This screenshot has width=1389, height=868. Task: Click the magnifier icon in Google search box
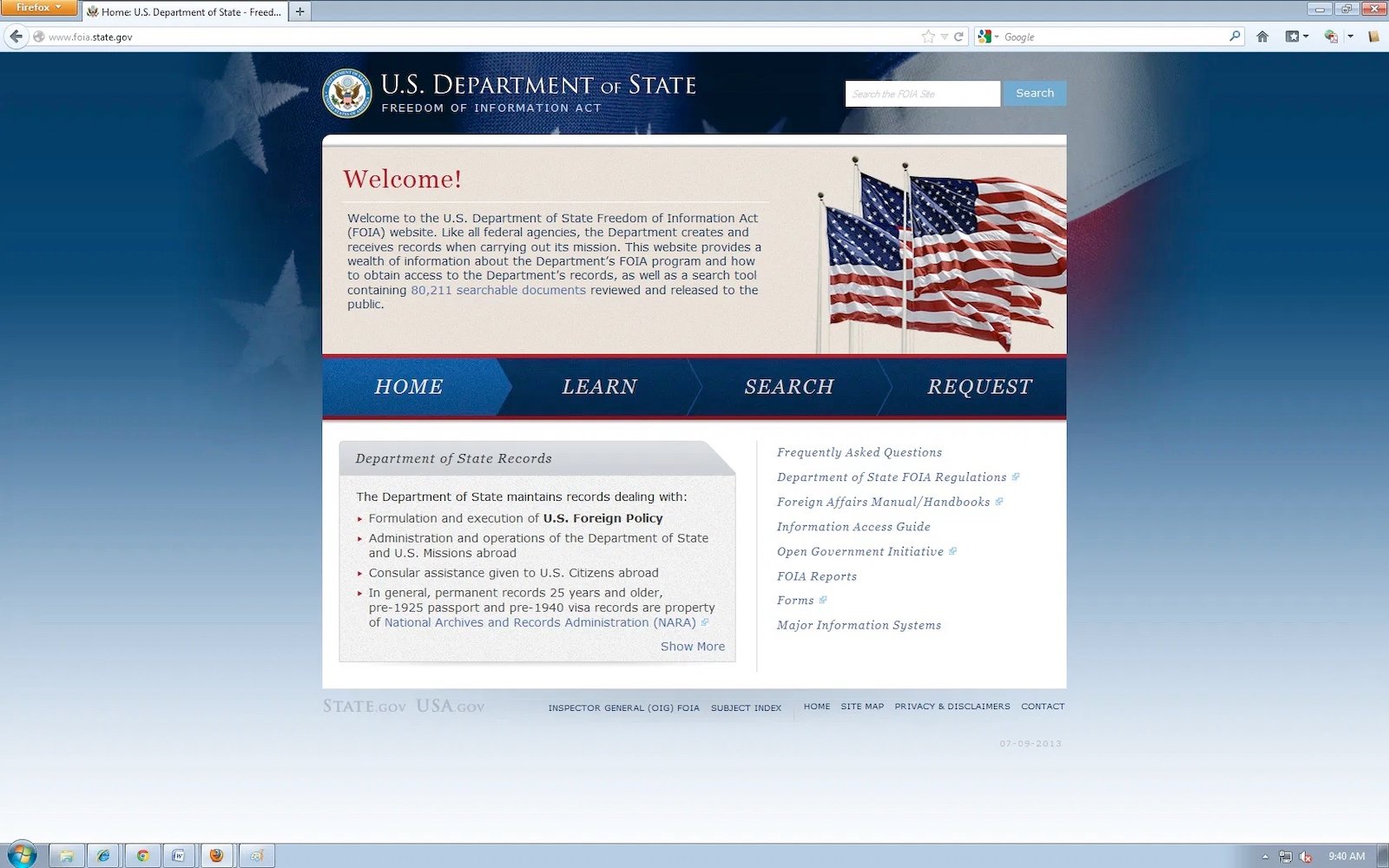[1234, 36]
